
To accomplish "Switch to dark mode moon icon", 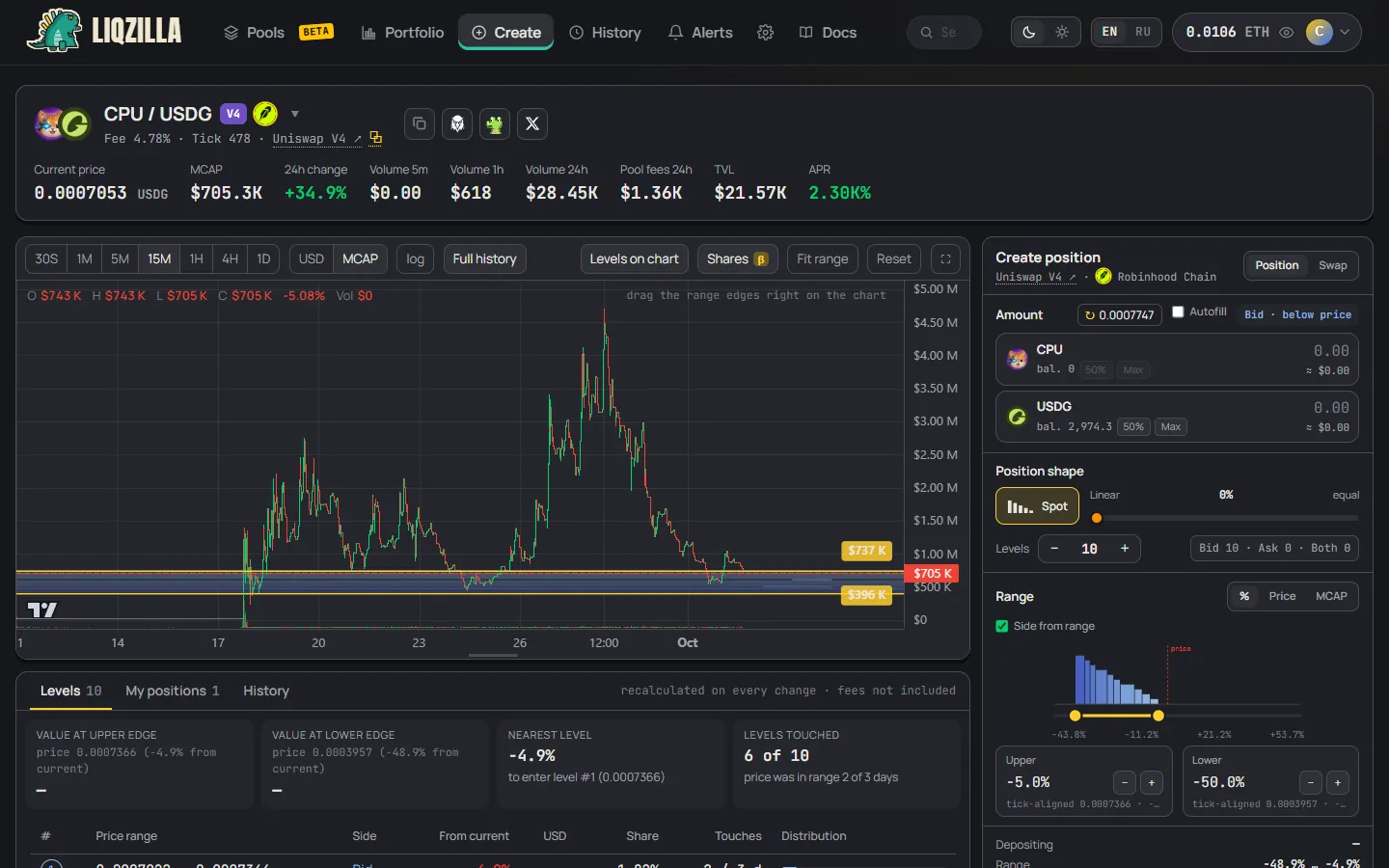I will pos(1029,32).
